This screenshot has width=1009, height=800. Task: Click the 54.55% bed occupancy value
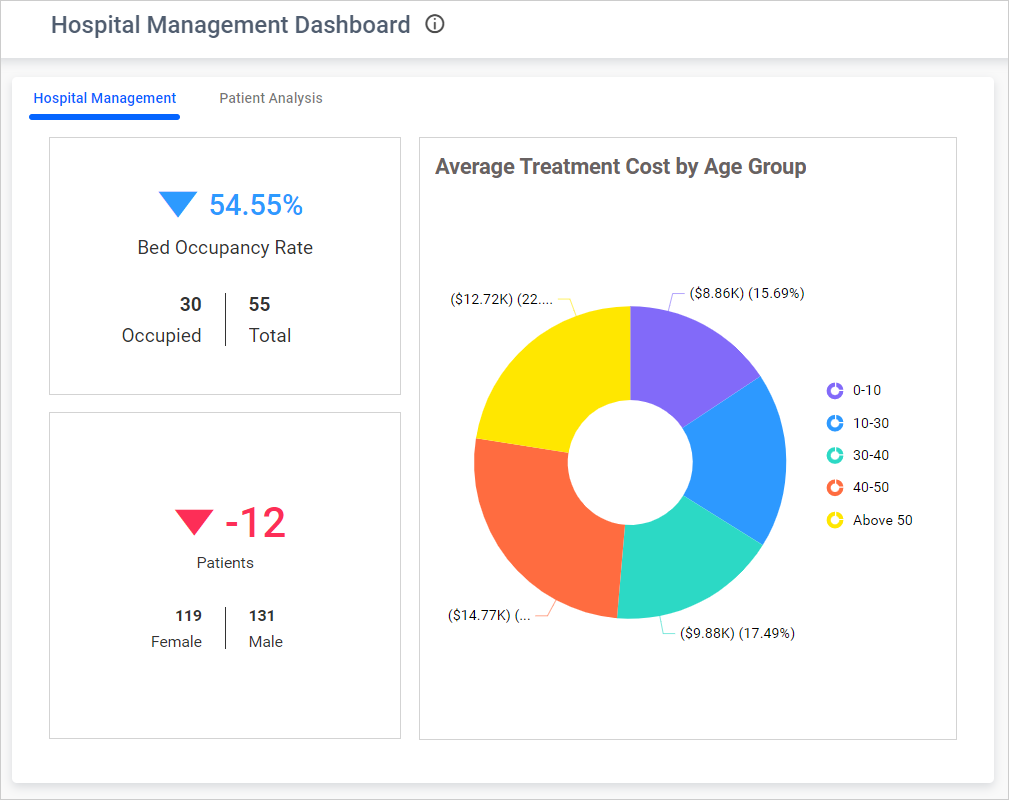point(255,205)
